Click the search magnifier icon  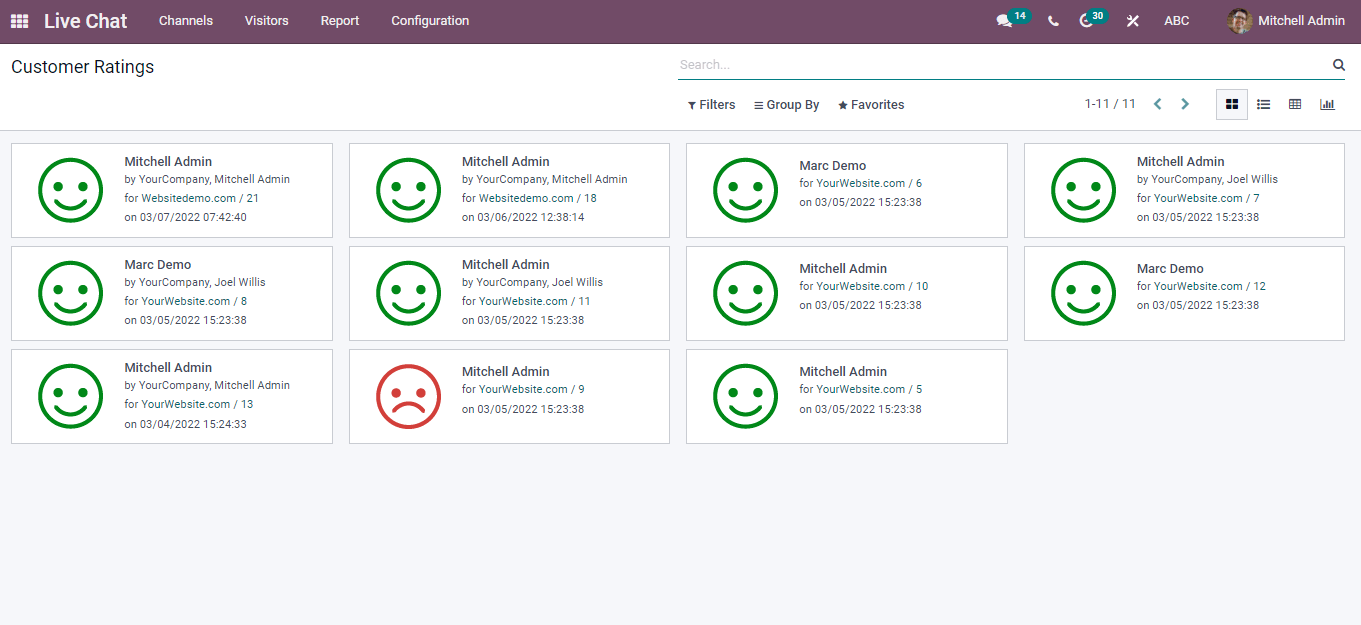point(1338,65)
